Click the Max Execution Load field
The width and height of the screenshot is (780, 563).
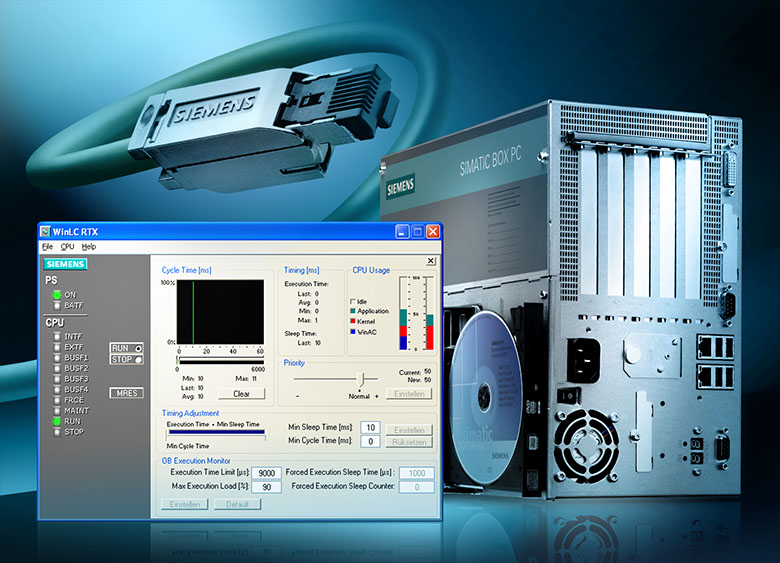pyautogui.click(x=267, y=486)
